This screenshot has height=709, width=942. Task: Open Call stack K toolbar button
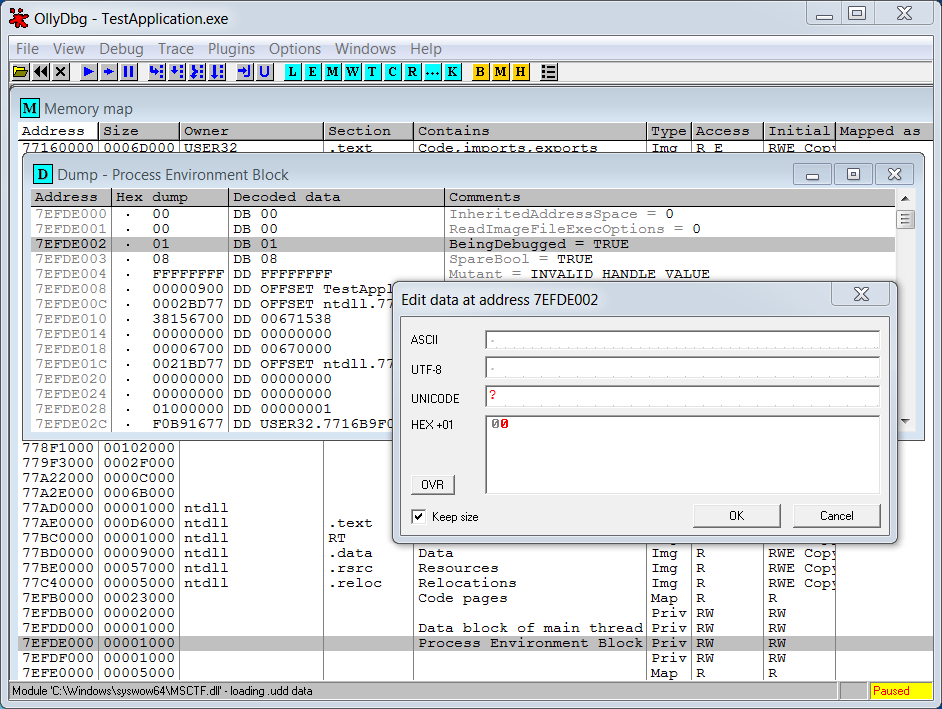pyautogui.click(x=453, y=72)
